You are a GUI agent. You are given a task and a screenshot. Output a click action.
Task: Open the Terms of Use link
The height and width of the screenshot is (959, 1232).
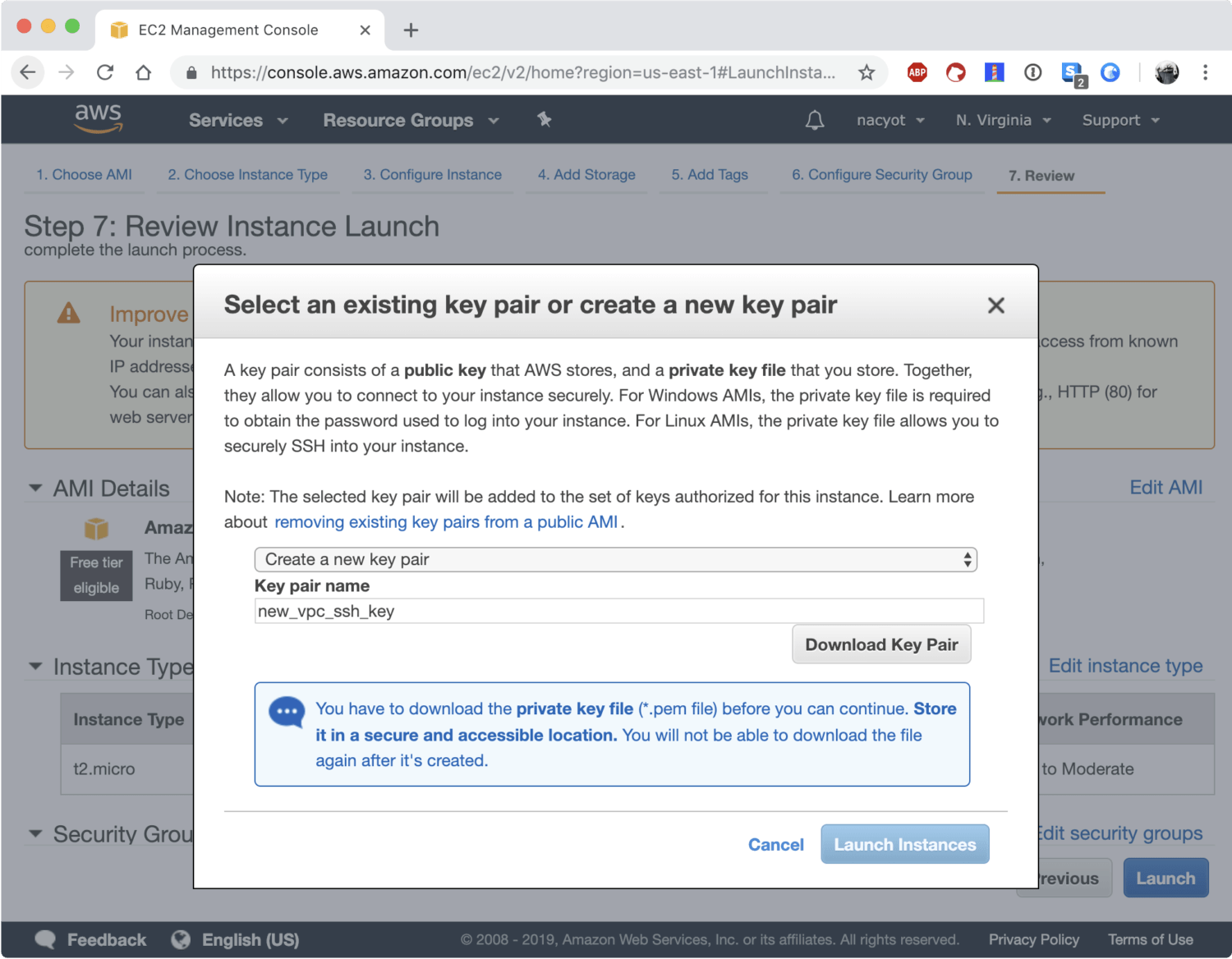coord(1150,940)
